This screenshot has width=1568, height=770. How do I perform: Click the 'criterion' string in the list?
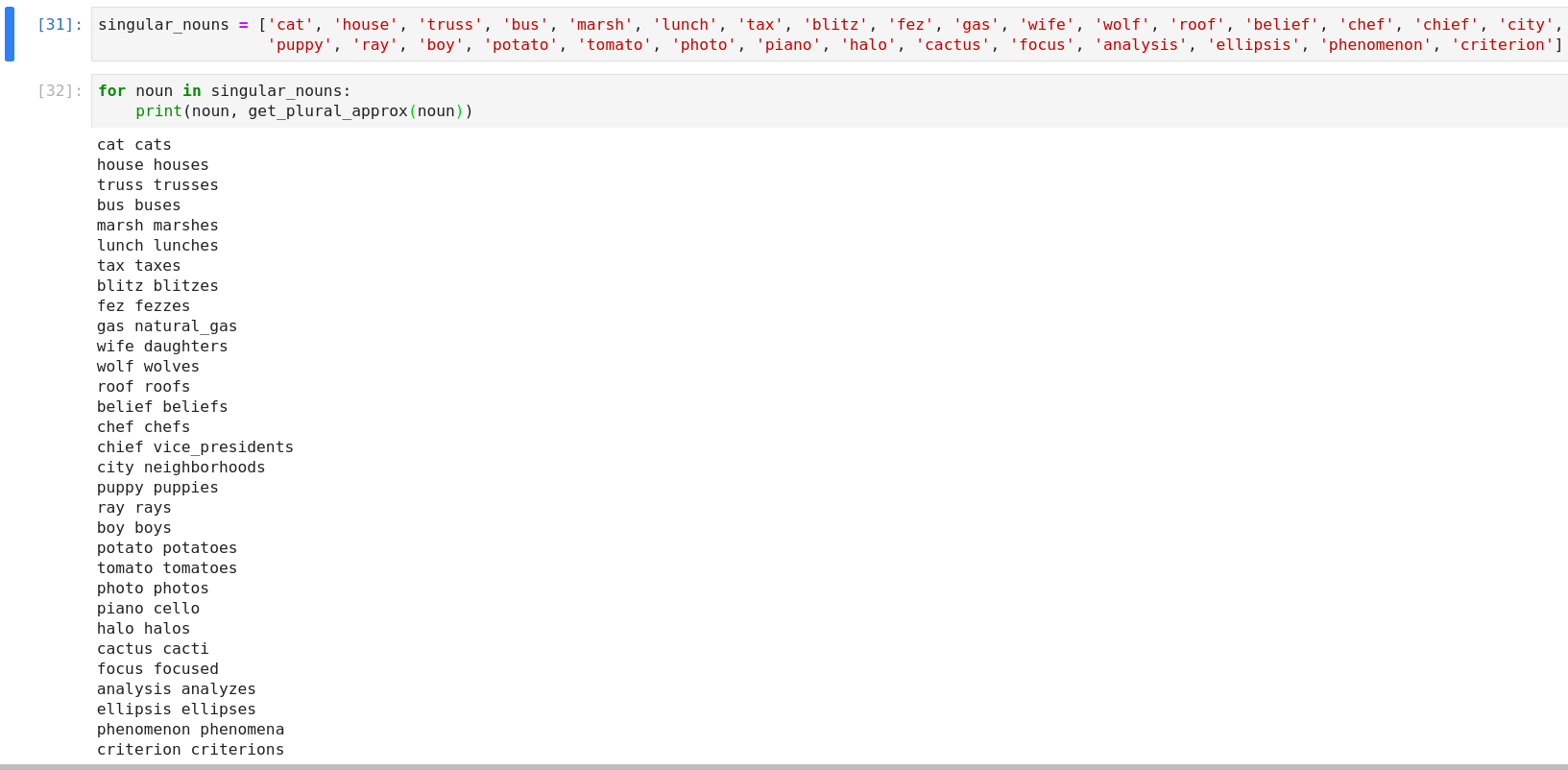click(x=1503, y=45)
